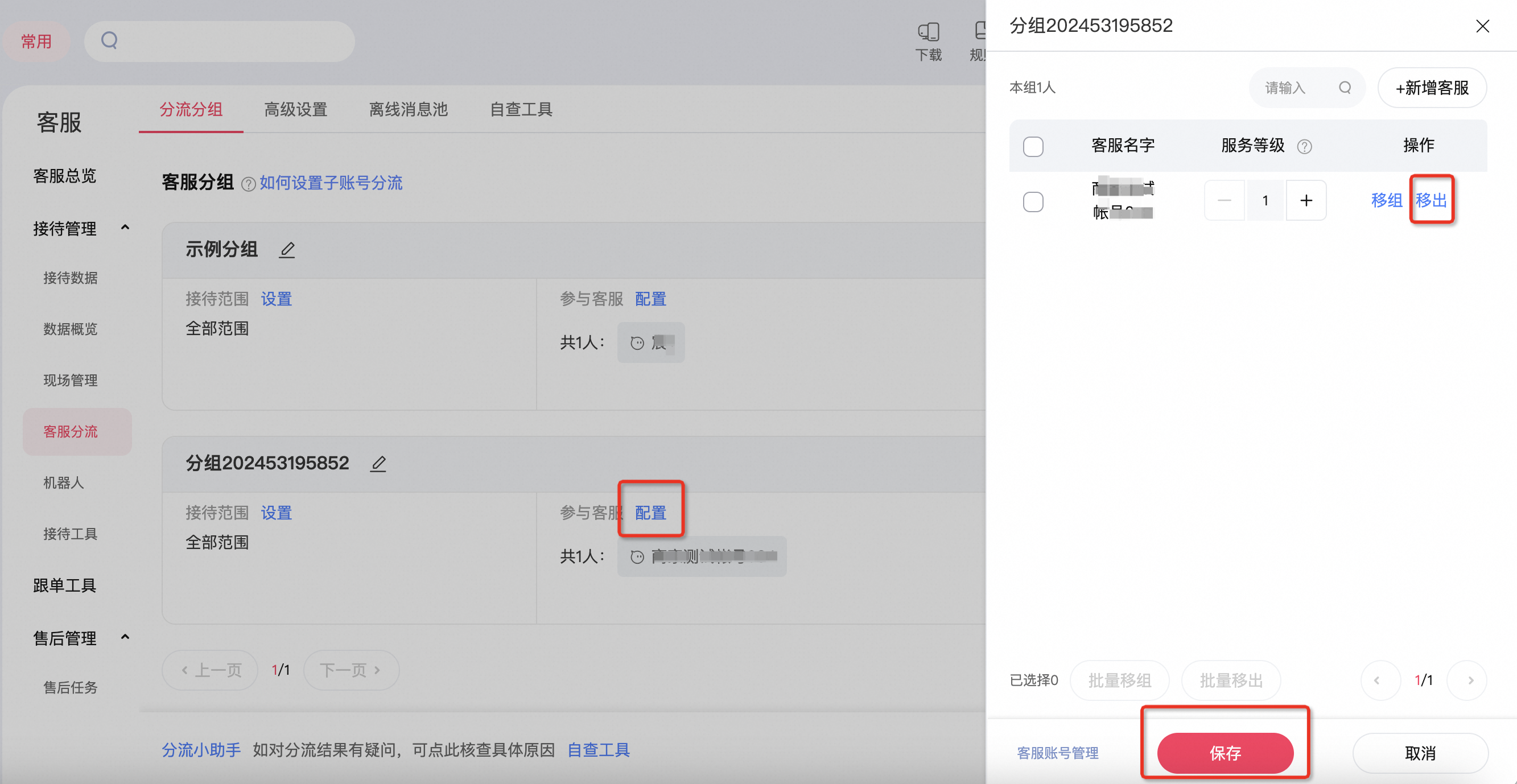This screenshot has height=784, width=1517.
Task: Switch to the 自查工具 tab
Action: pyautogui.click(x=521, y=110)
